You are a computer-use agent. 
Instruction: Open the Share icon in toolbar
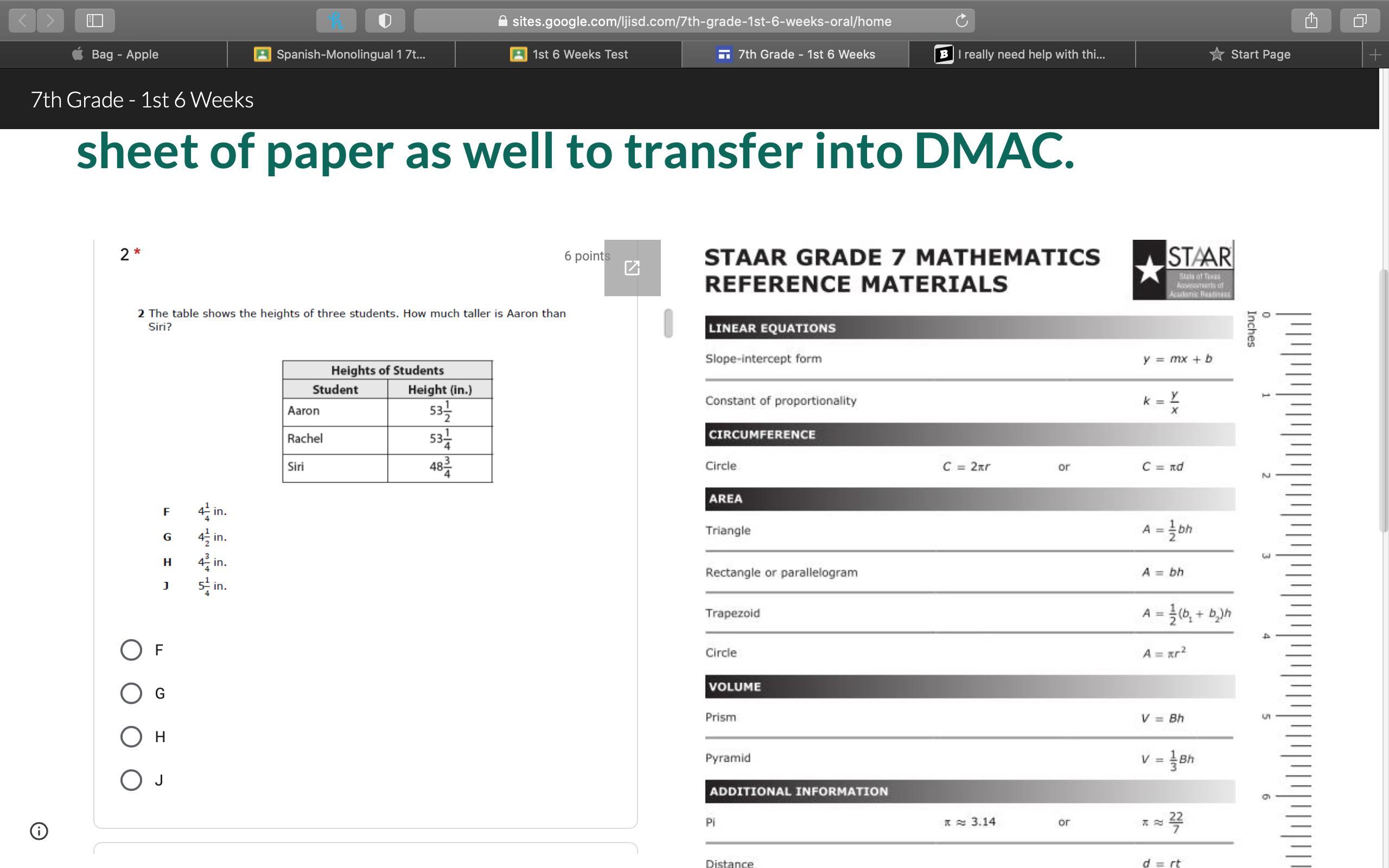click(1311, 21)
